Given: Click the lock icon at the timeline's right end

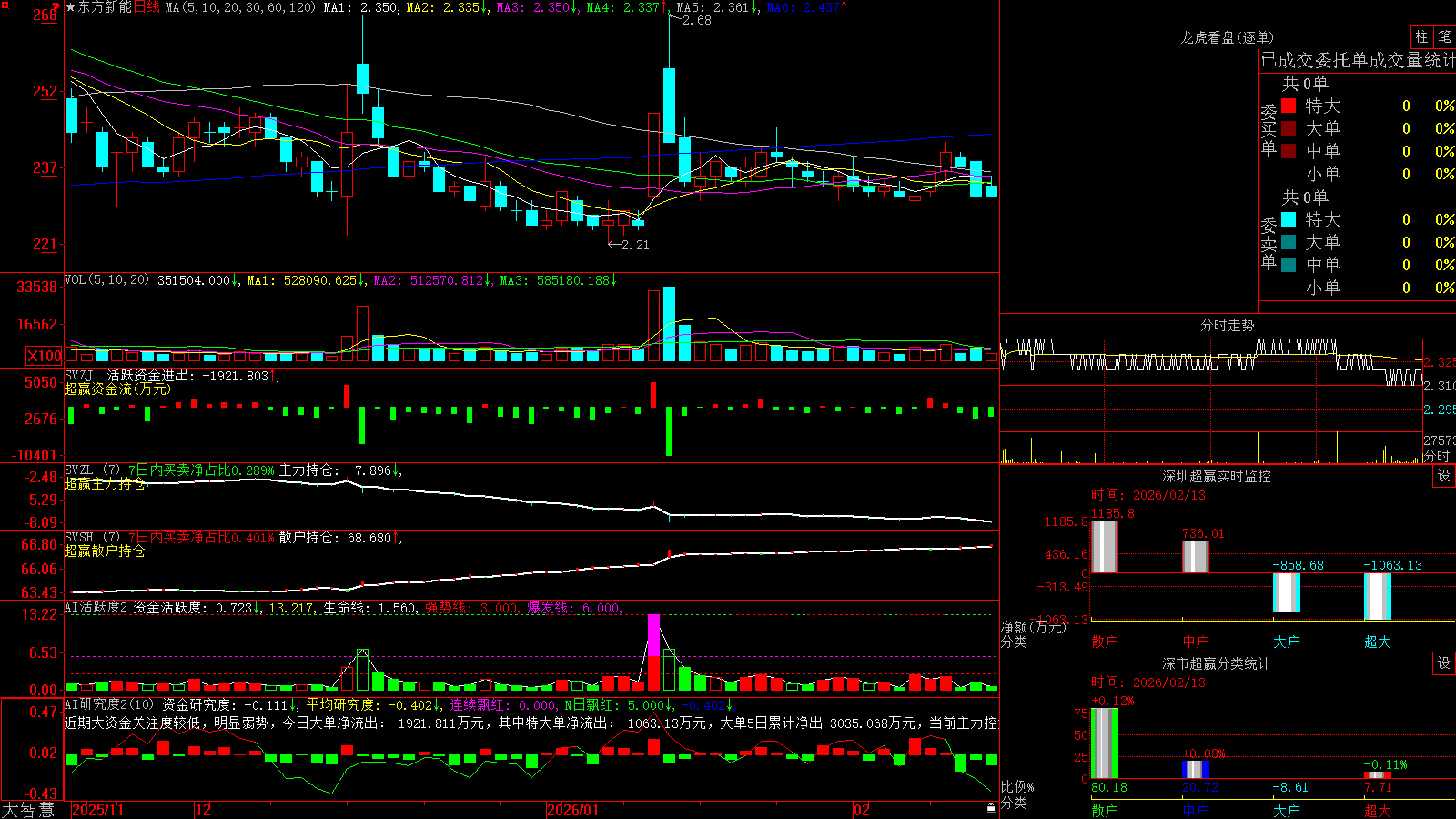Looking at the screenshot, I should coord(991,808).
